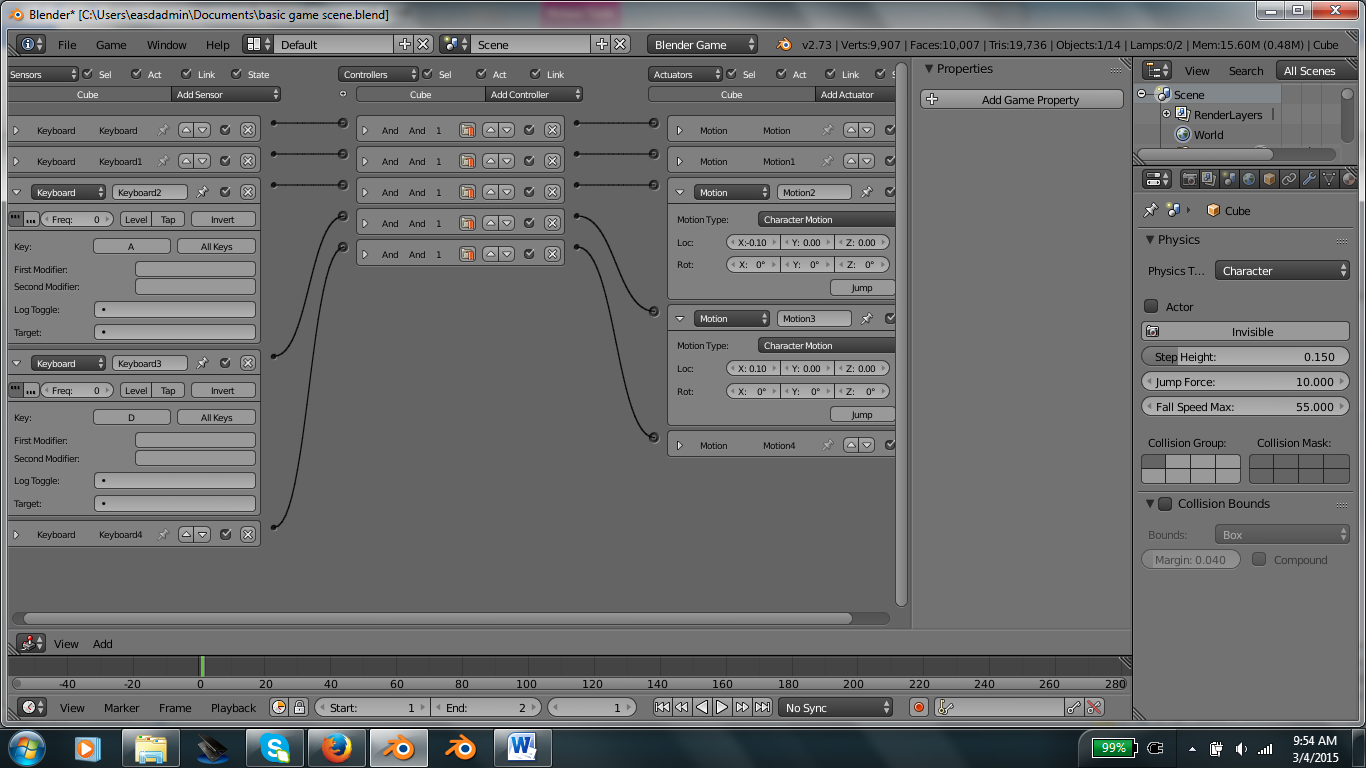Viewport: 1366px width, 768px height.
Task: Click the Jump button on Motion2
Action: point(862,287)
